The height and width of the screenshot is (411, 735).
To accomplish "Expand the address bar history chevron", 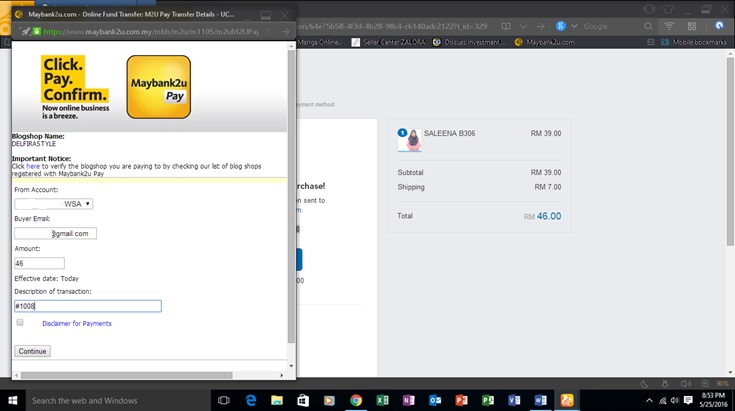I will (x=523, y=26).
